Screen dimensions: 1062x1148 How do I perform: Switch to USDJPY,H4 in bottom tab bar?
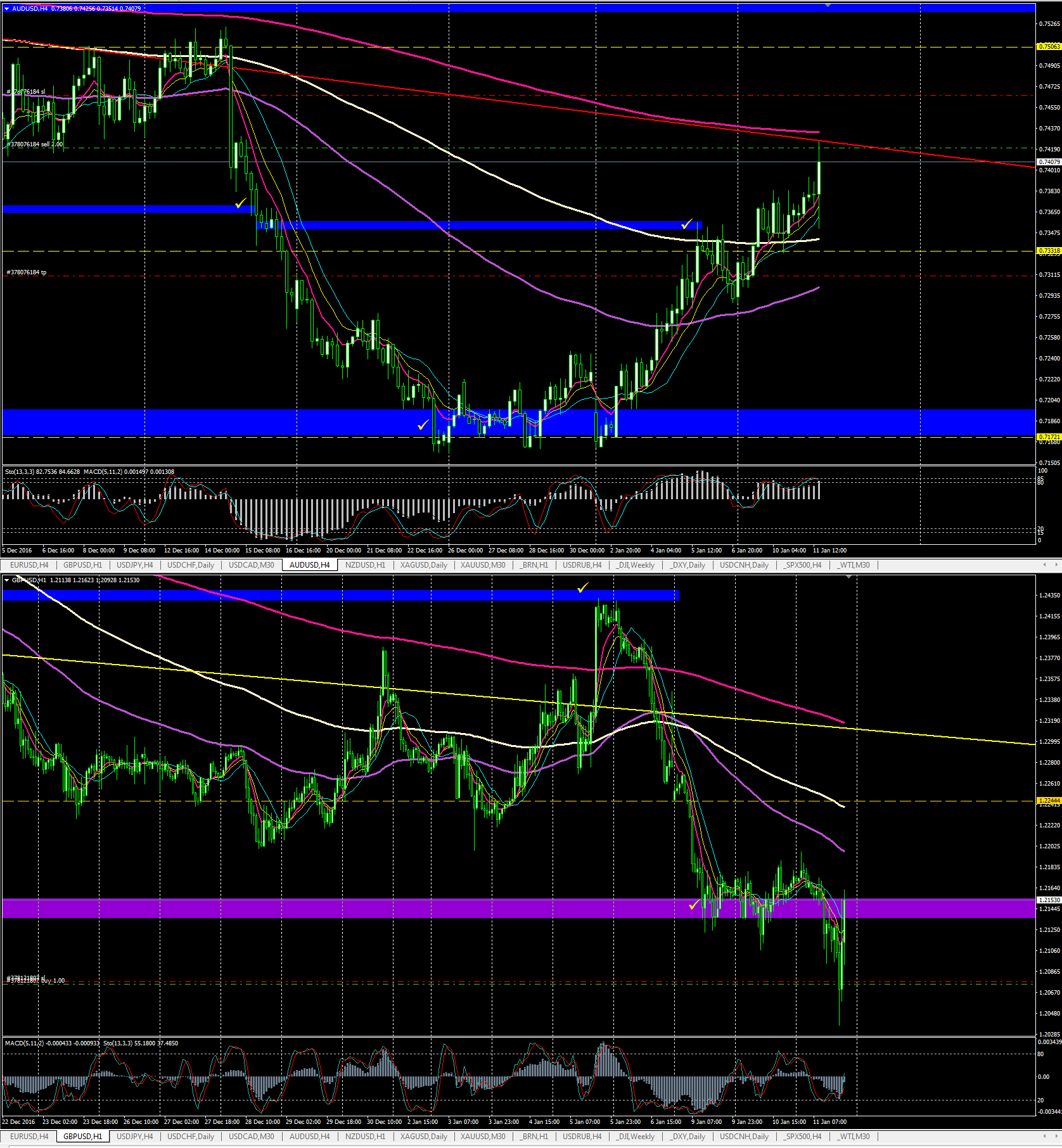[134, 1137]
